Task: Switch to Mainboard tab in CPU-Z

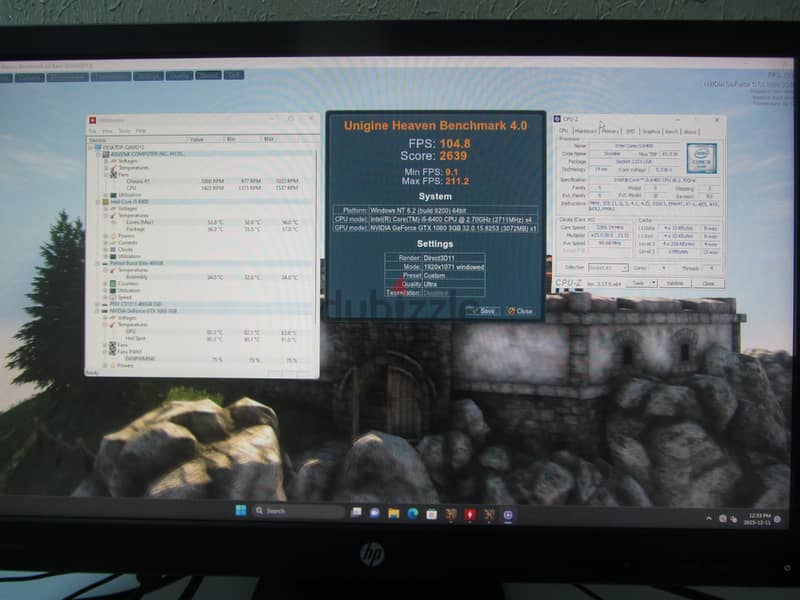Action: [586, 132]
